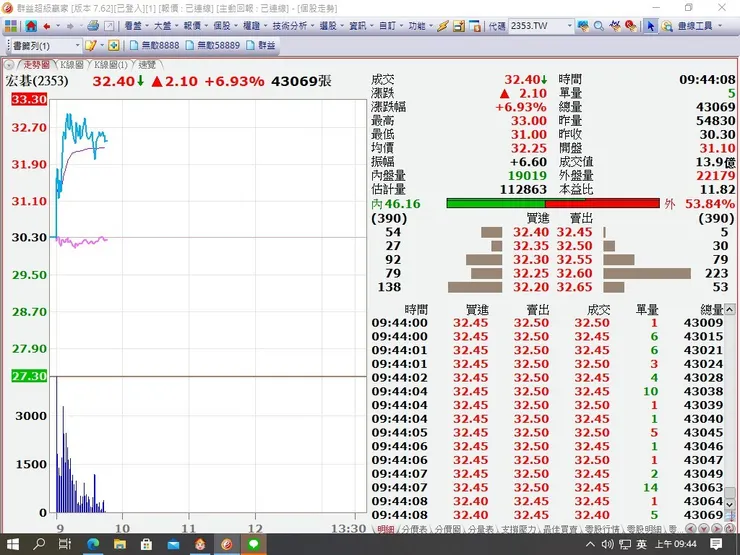Open the 無敵8888 bookmark

point(155,45)
